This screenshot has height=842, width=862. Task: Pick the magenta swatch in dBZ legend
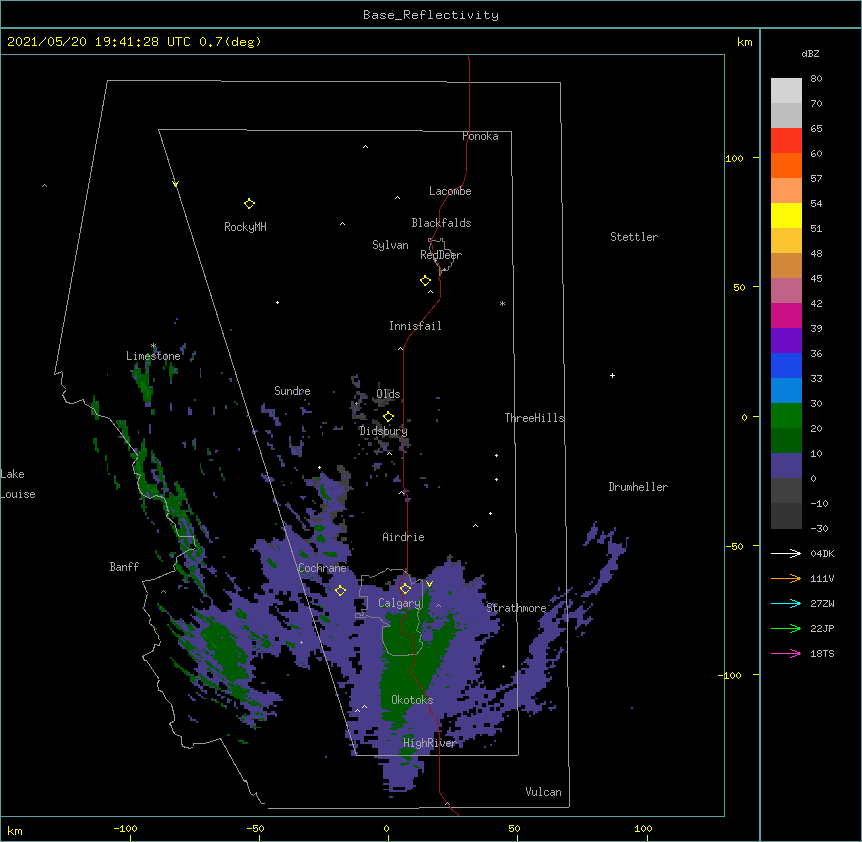point(786,315)
